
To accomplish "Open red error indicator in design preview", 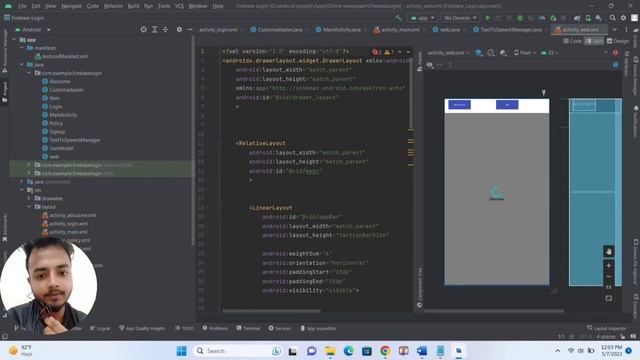I will [x=616, y=53].
